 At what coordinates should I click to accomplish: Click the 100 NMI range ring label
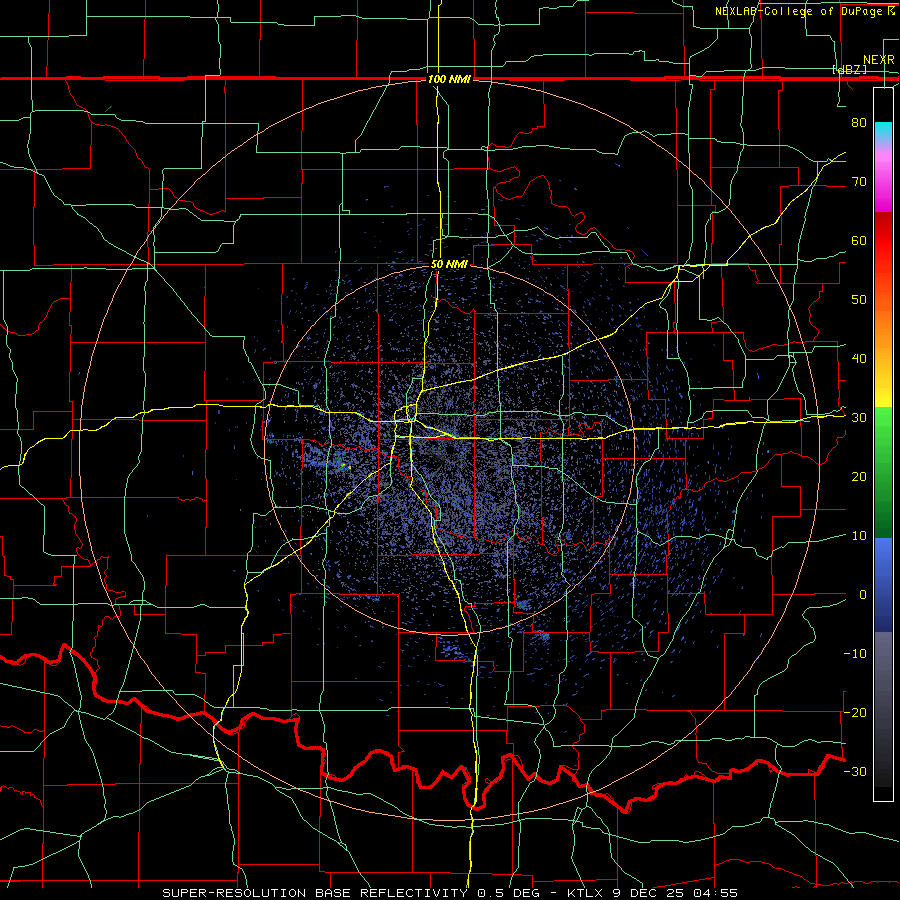(449, 79)
